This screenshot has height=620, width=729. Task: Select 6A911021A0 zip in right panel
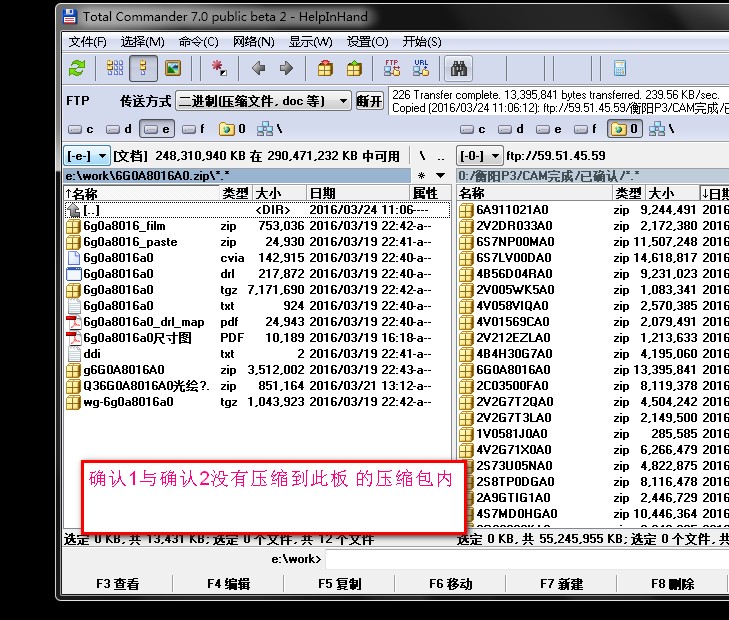point(593,210)
